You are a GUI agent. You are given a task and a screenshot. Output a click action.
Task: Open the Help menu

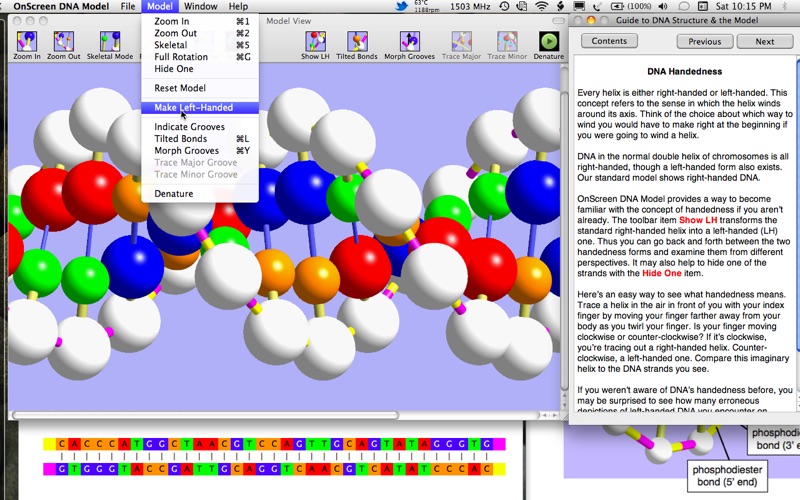tap(238, 6)
